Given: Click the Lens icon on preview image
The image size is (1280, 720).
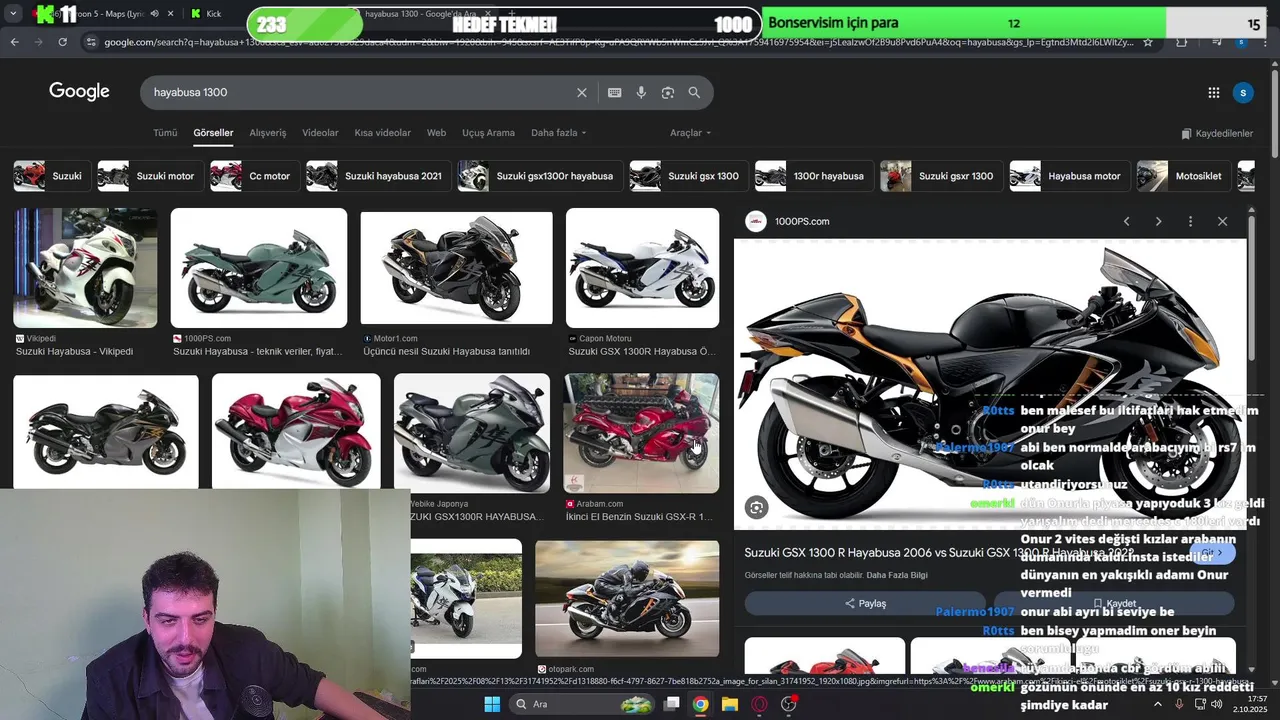Looking at the screenshot, I should (x=757, y=508).
